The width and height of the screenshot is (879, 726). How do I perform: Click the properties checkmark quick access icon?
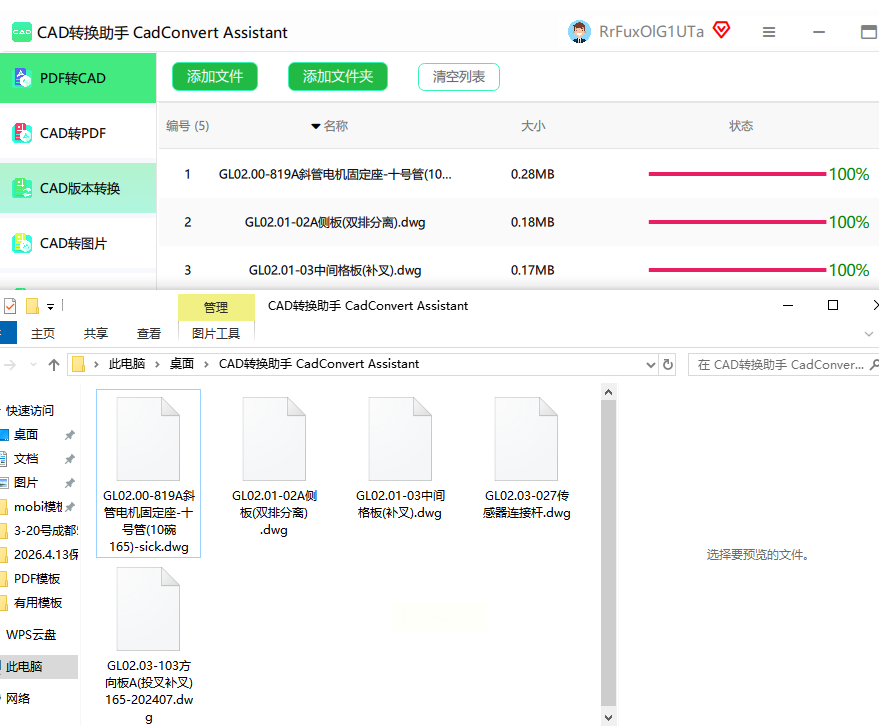10,306
